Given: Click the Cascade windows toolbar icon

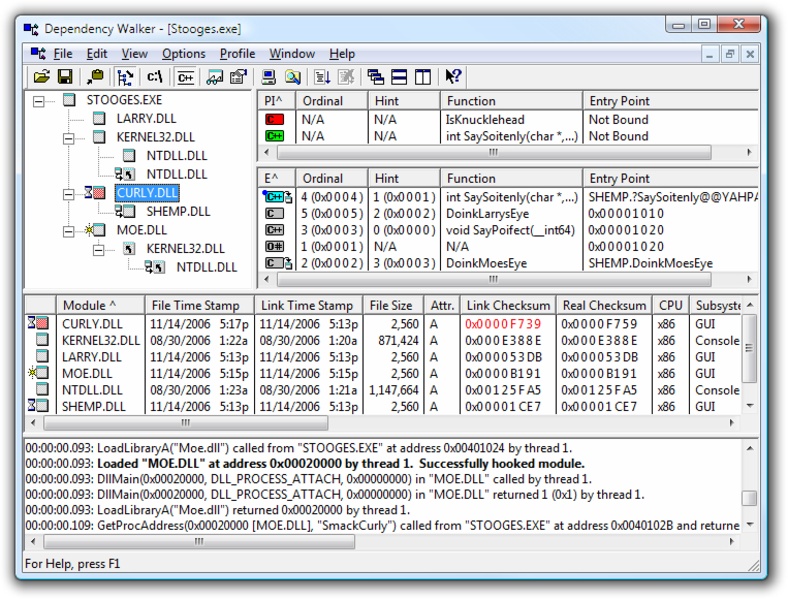Looking at the screenshot, I should click(376, 76).
